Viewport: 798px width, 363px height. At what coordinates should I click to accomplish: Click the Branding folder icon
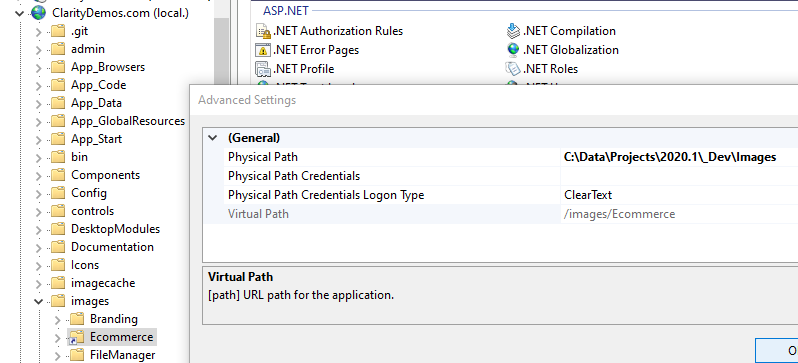pos(77,319)
